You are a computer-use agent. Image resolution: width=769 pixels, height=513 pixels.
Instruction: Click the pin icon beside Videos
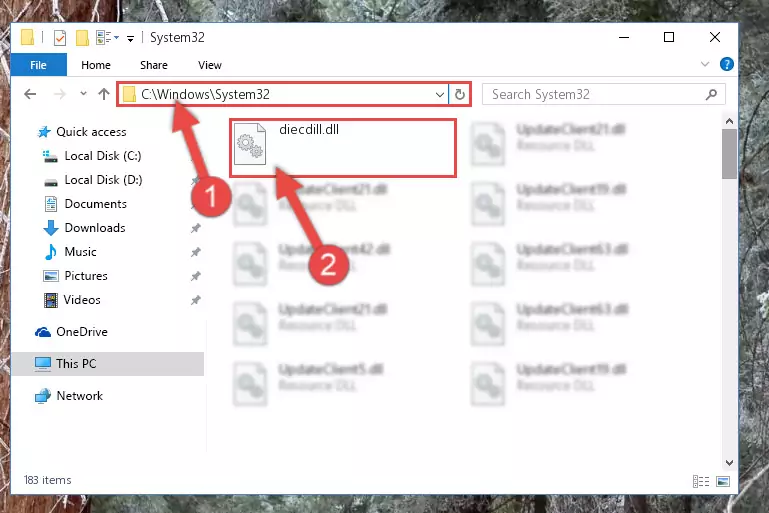click(x=196, y=300)
